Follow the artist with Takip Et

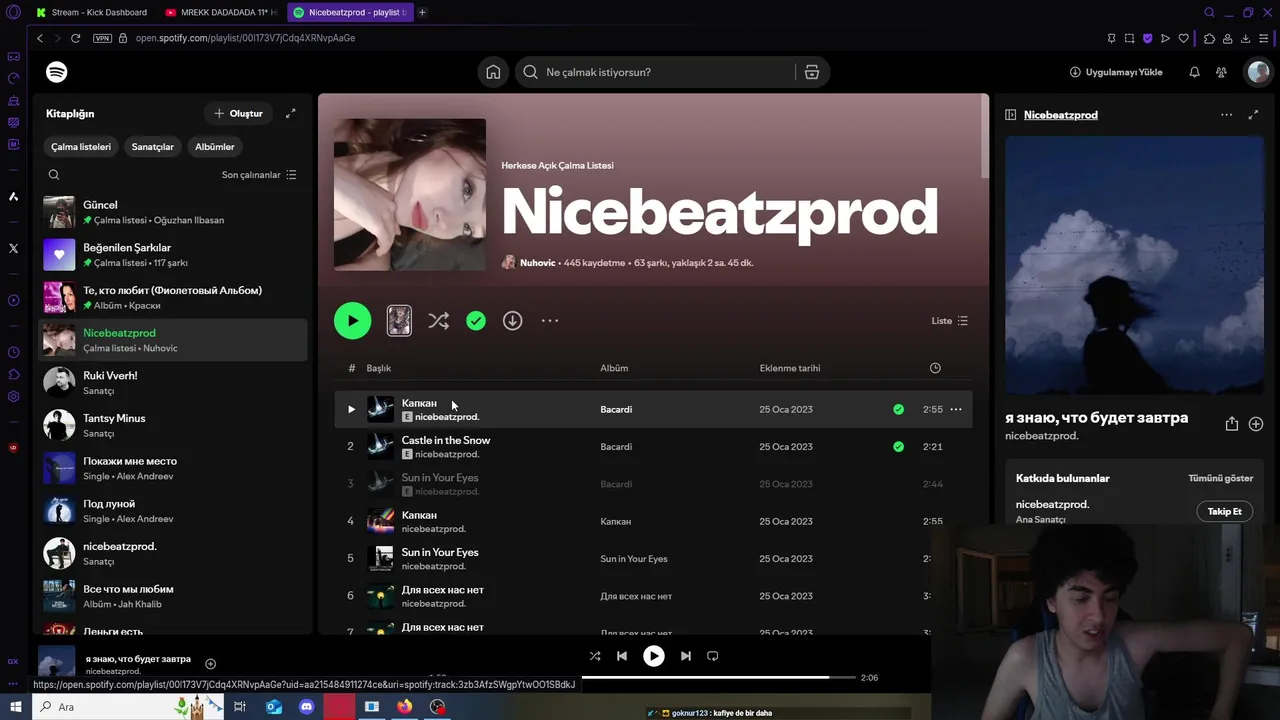tap(1224, 511)
